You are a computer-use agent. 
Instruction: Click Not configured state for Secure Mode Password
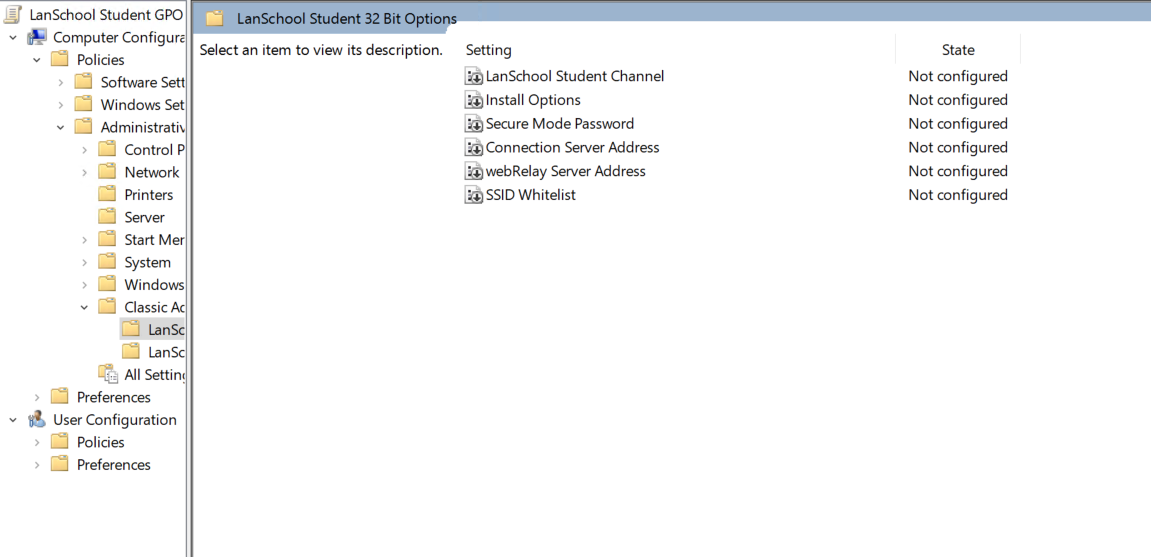pyautogui.click(x=958, y=124)
